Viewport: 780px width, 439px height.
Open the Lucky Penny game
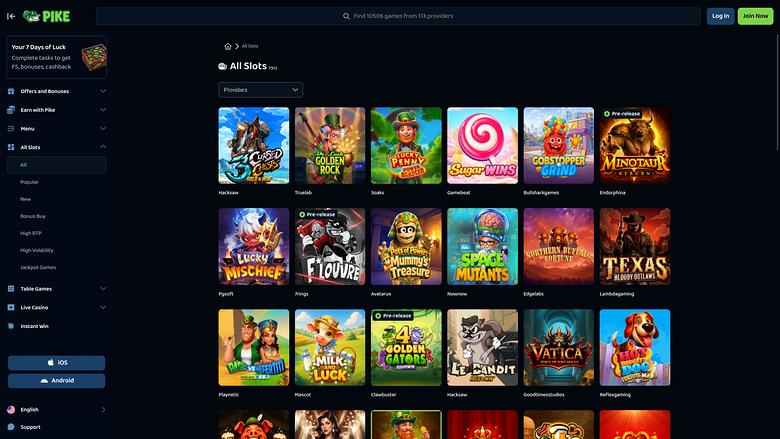tap(406, 146)
